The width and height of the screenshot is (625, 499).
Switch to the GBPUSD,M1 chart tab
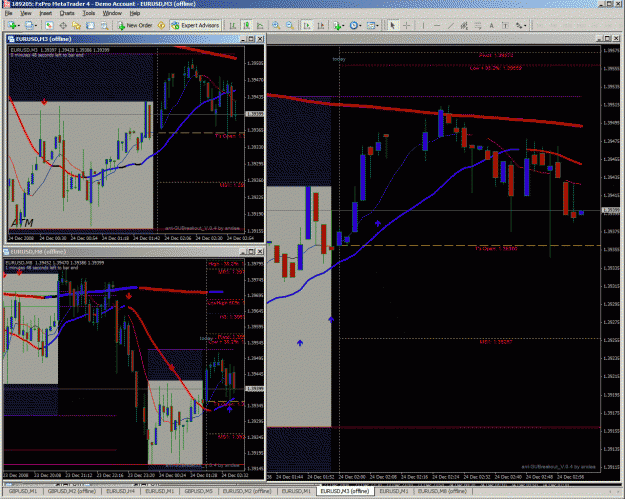23,491
